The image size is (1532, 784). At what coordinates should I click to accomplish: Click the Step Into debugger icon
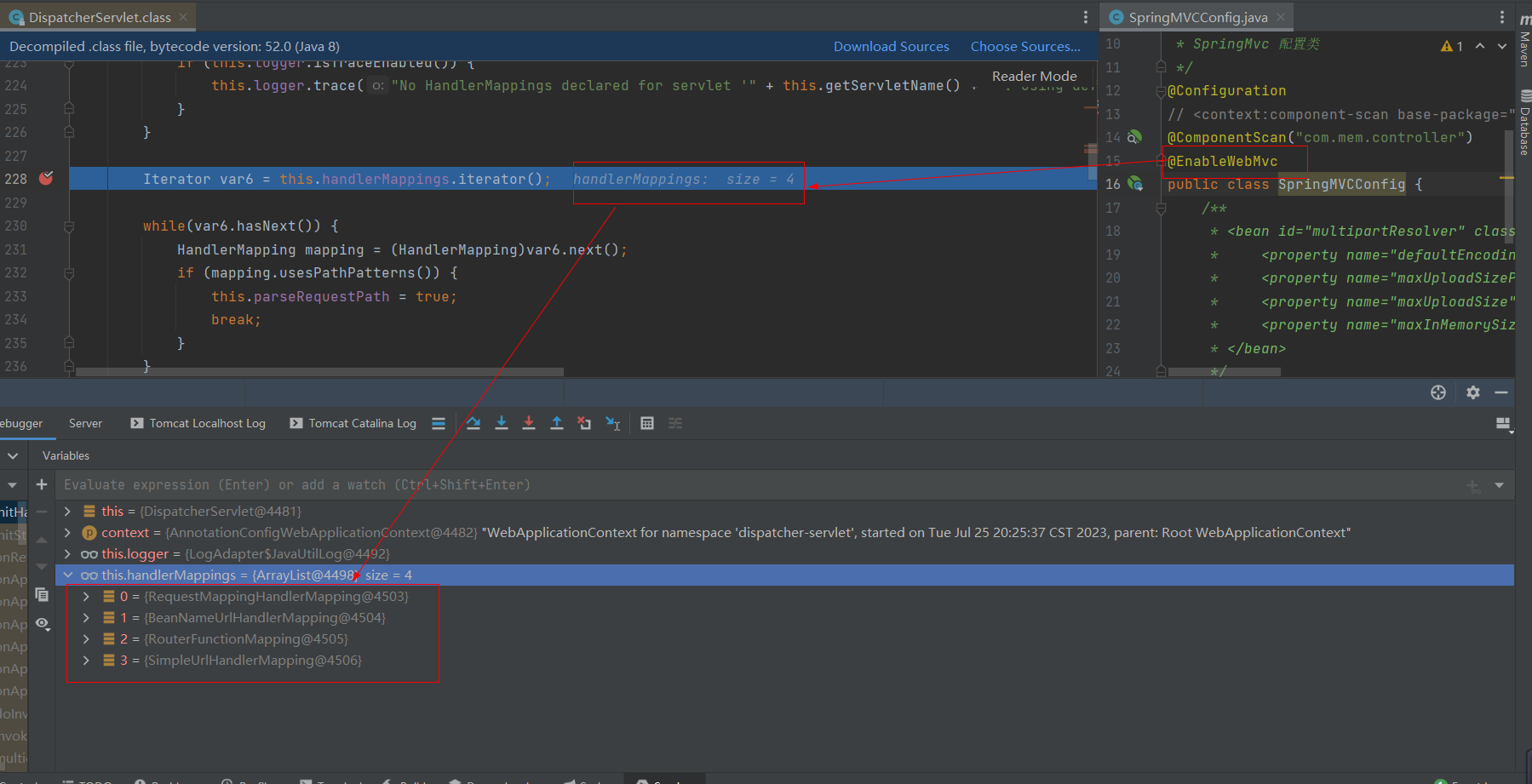coord(502,423)
